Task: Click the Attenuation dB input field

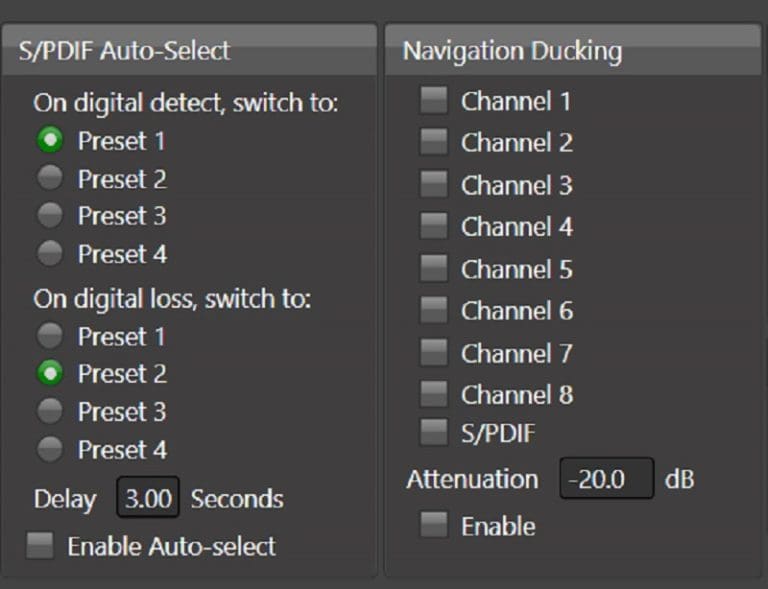Action: click(x=606, y=479)
